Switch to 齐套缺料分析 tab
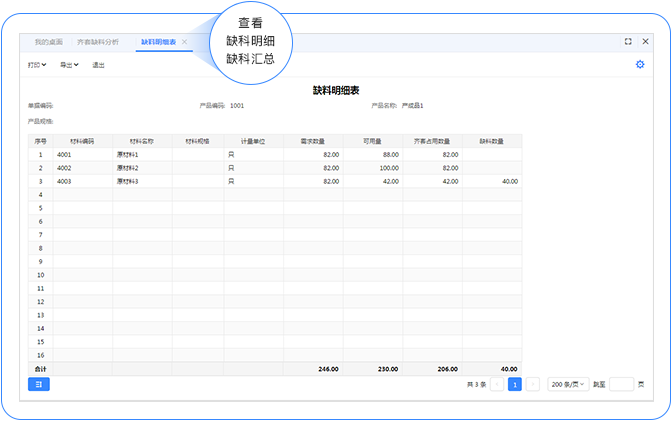 (x=98, y=42)
